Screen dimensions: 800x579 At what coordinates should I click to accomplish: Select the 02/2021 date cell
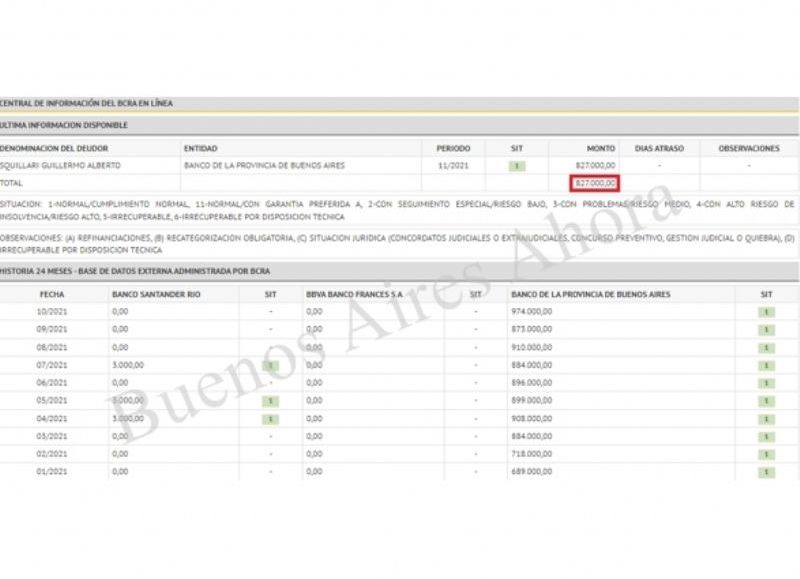click(52, 453)
